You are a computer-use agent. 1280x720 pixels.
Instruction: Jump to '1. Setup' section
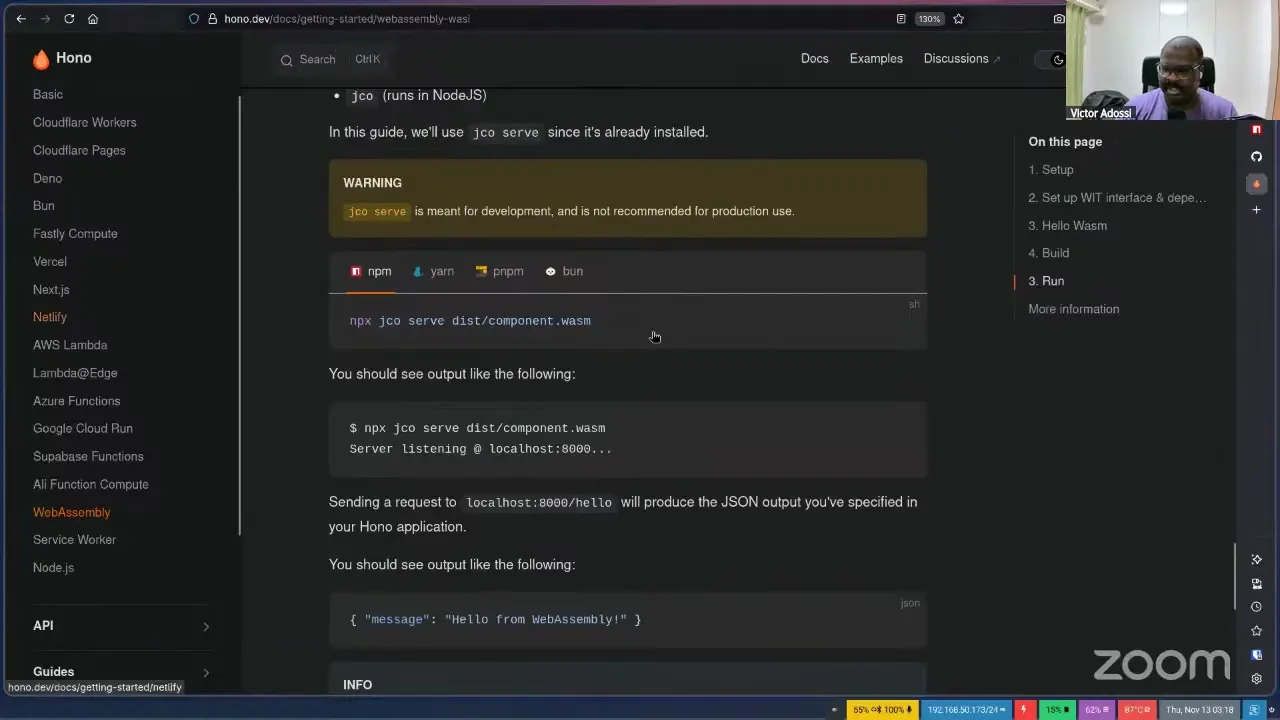tap(1051, 170)
